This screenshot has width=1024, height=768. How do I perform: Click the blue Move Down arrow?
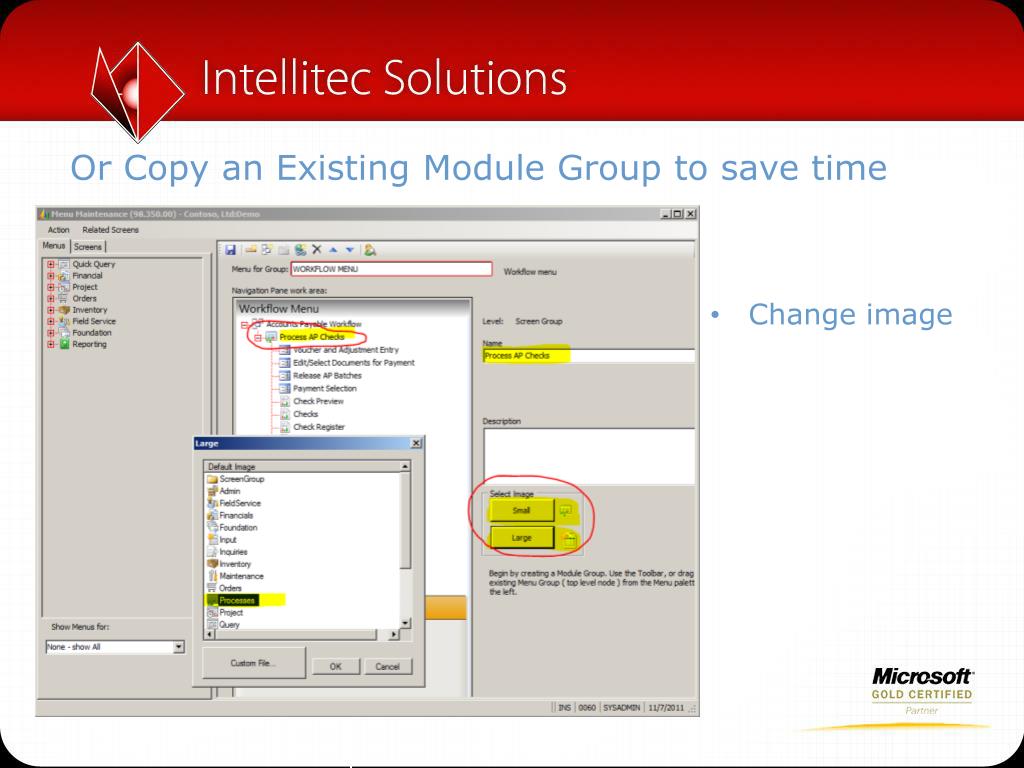click(350, 249)
